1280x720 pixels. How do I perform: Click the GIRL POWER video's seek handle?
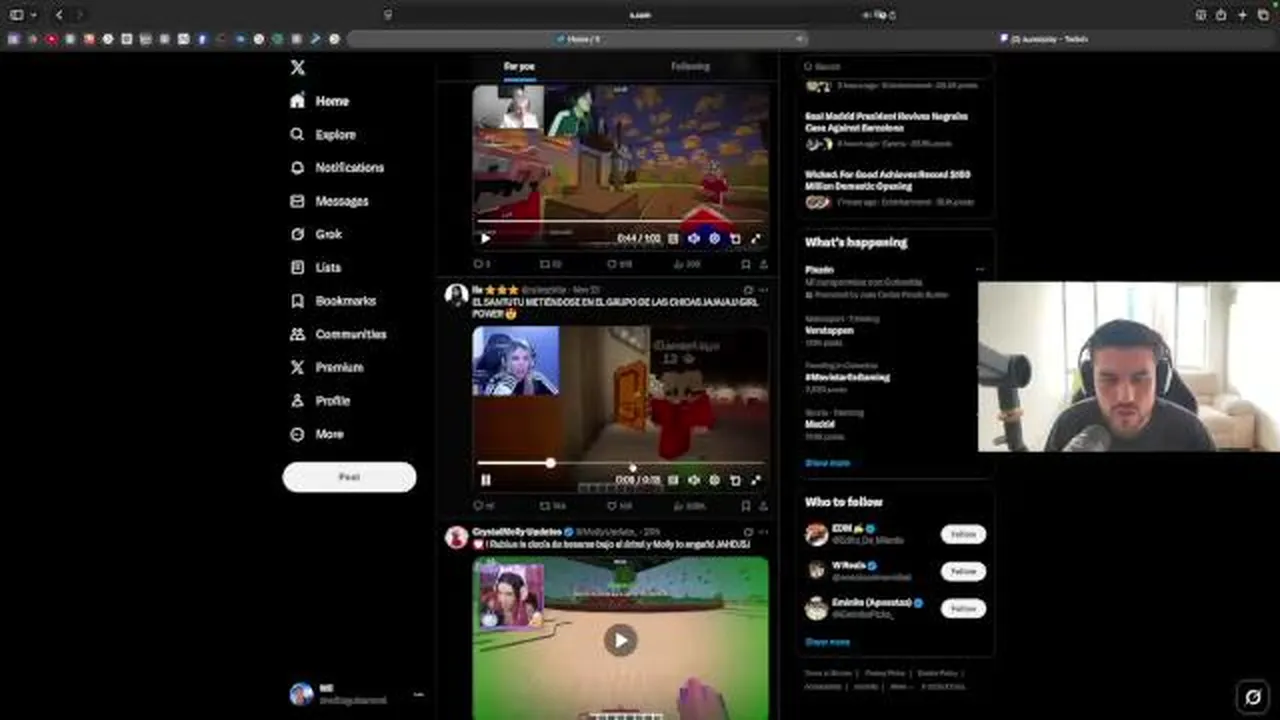coord(550,463)
